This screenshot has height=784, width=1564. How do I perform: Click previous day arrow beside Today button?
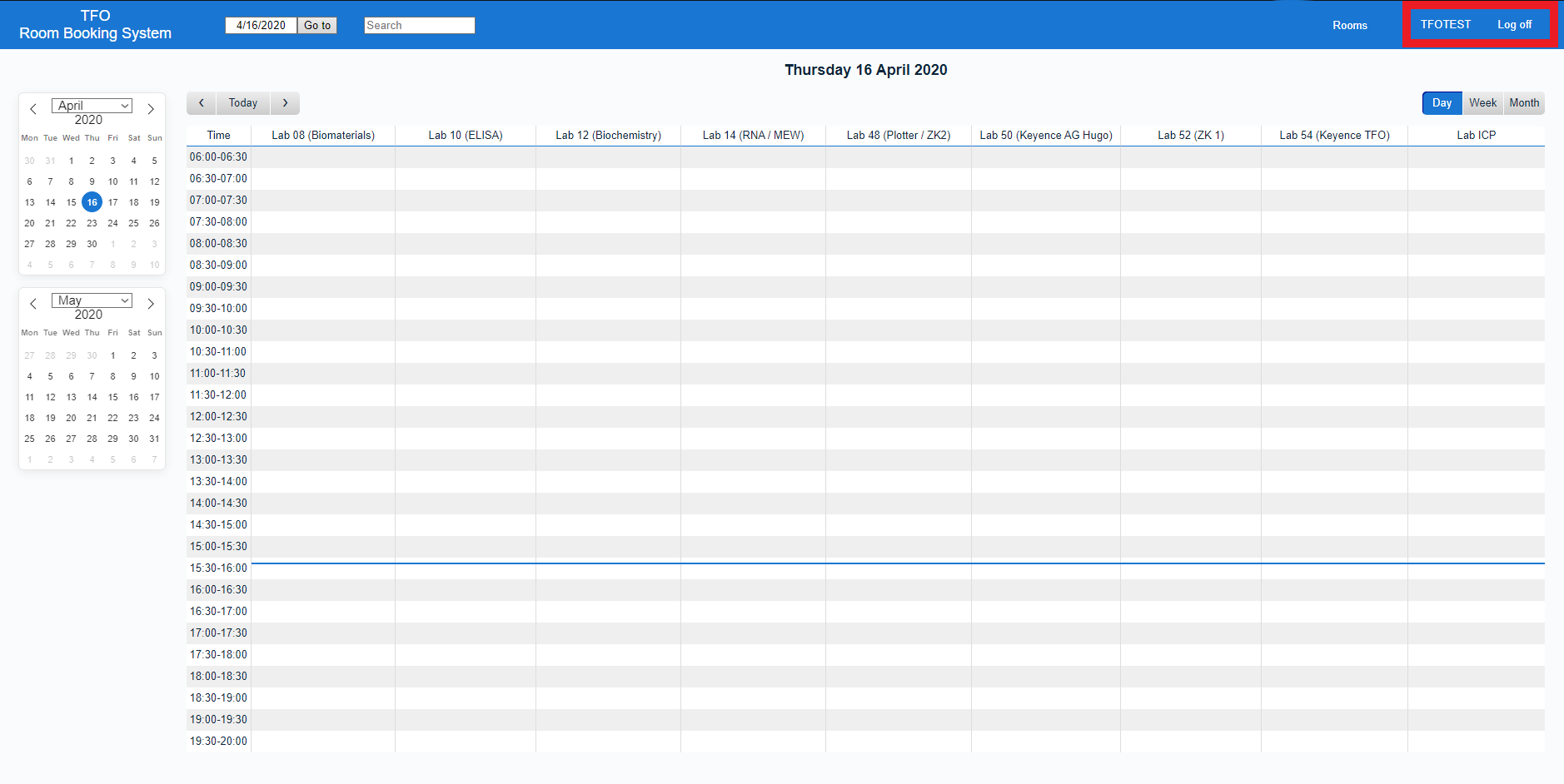[202, 103]
